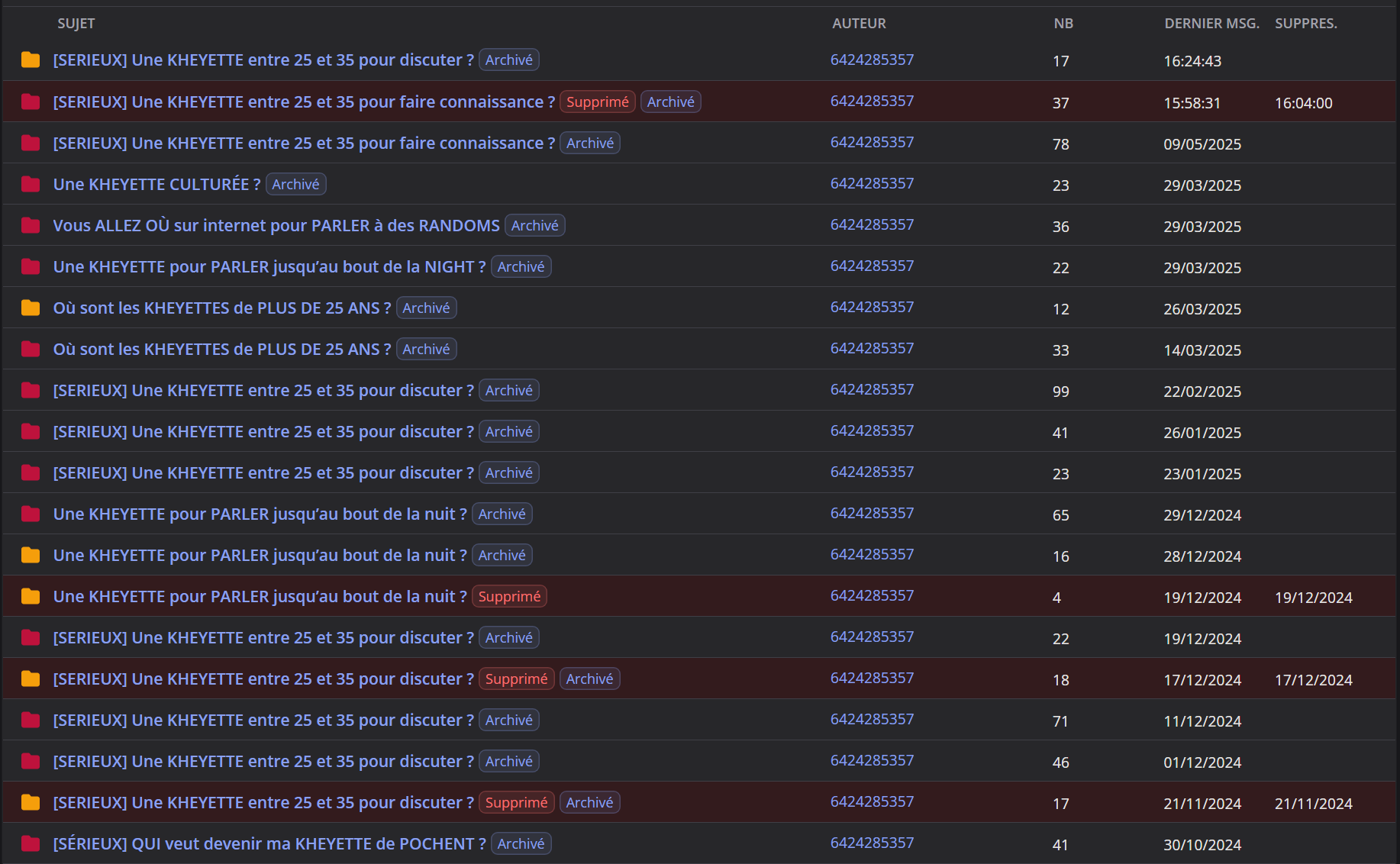Image resolution: width=1400 pixels, height=864 pixels.
Task: Click the yellow folder icon beside the 4-message deleted topic
Action: [x=31, y=596]
